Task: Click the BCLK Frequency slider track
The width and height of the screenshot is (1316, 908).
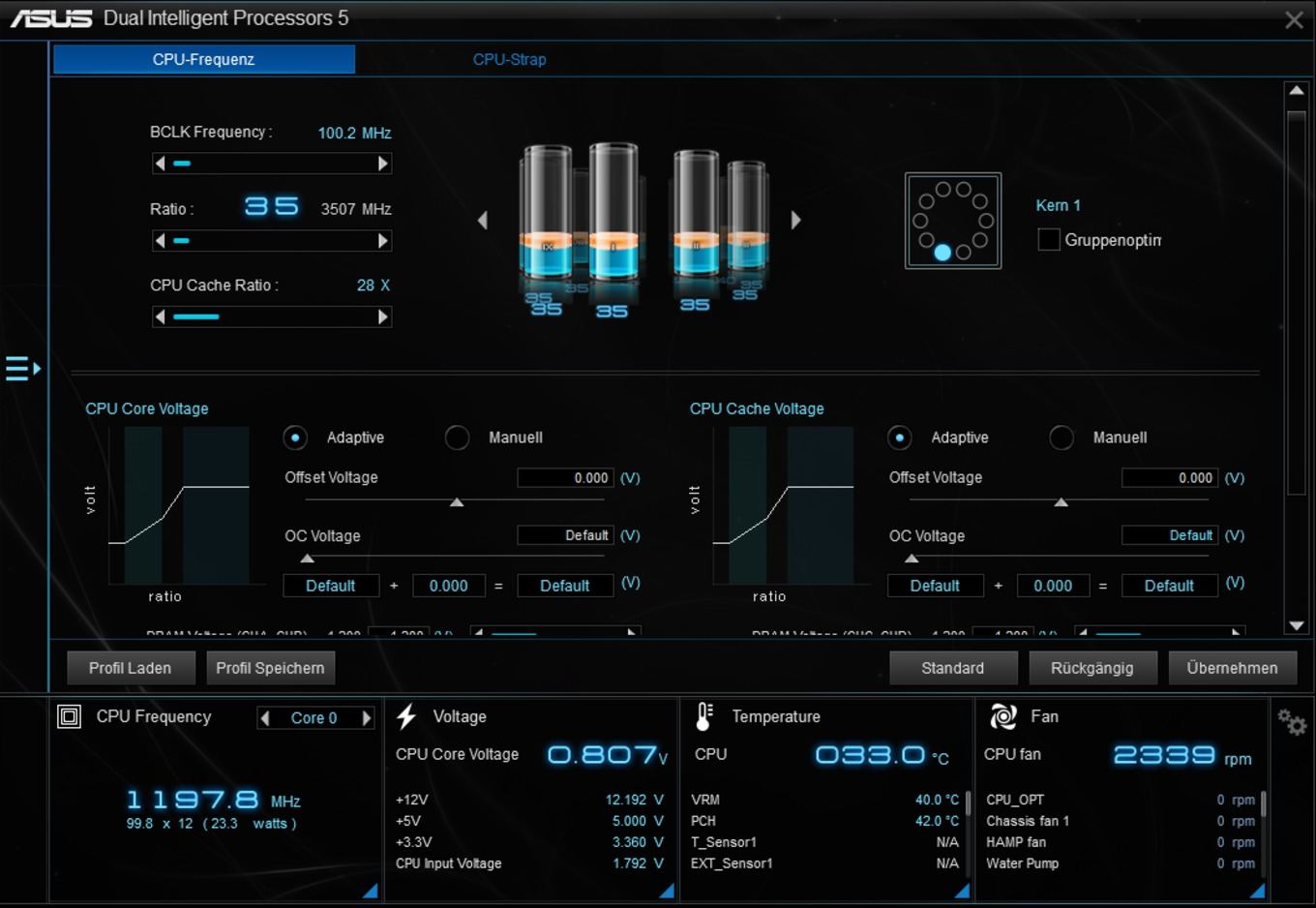Action: tap(272, 164)
